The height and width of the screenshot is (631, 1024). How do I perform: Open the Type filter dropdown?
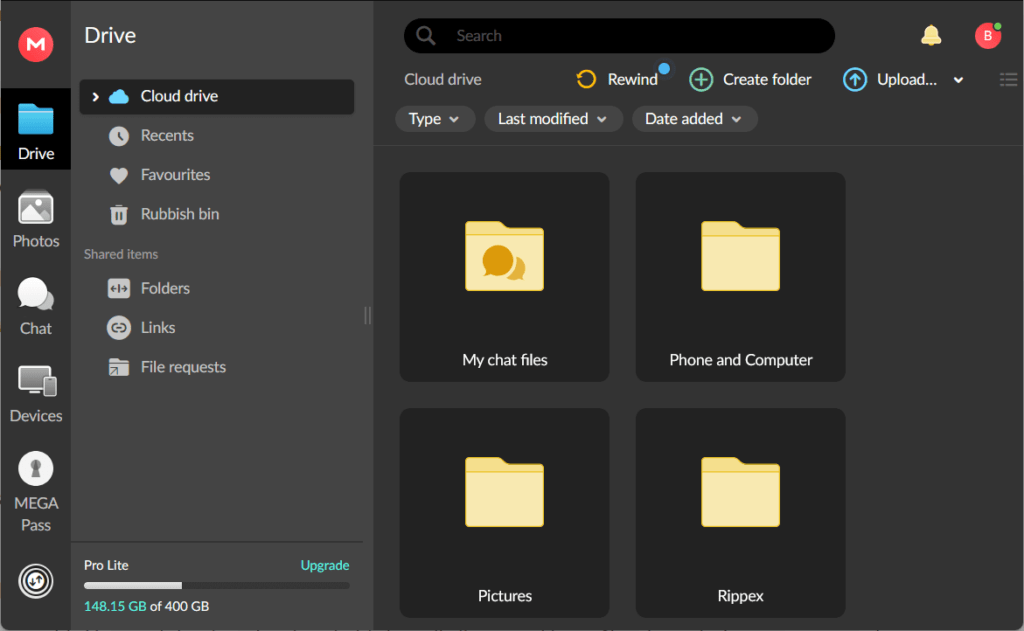(x=434, y=119)
